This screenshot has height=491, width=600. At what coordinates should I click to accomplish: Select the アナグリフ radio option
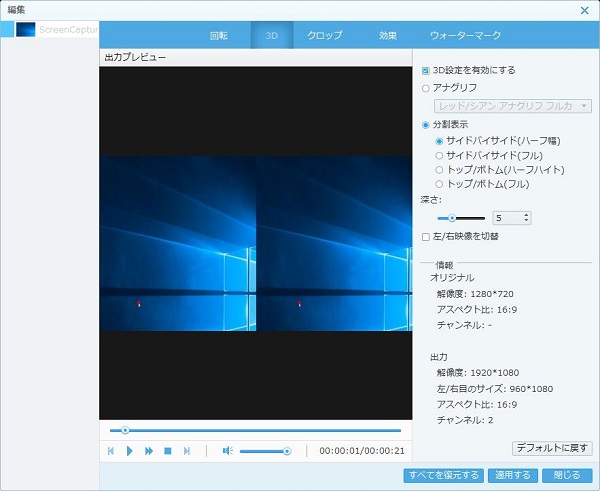pos(426,88)
